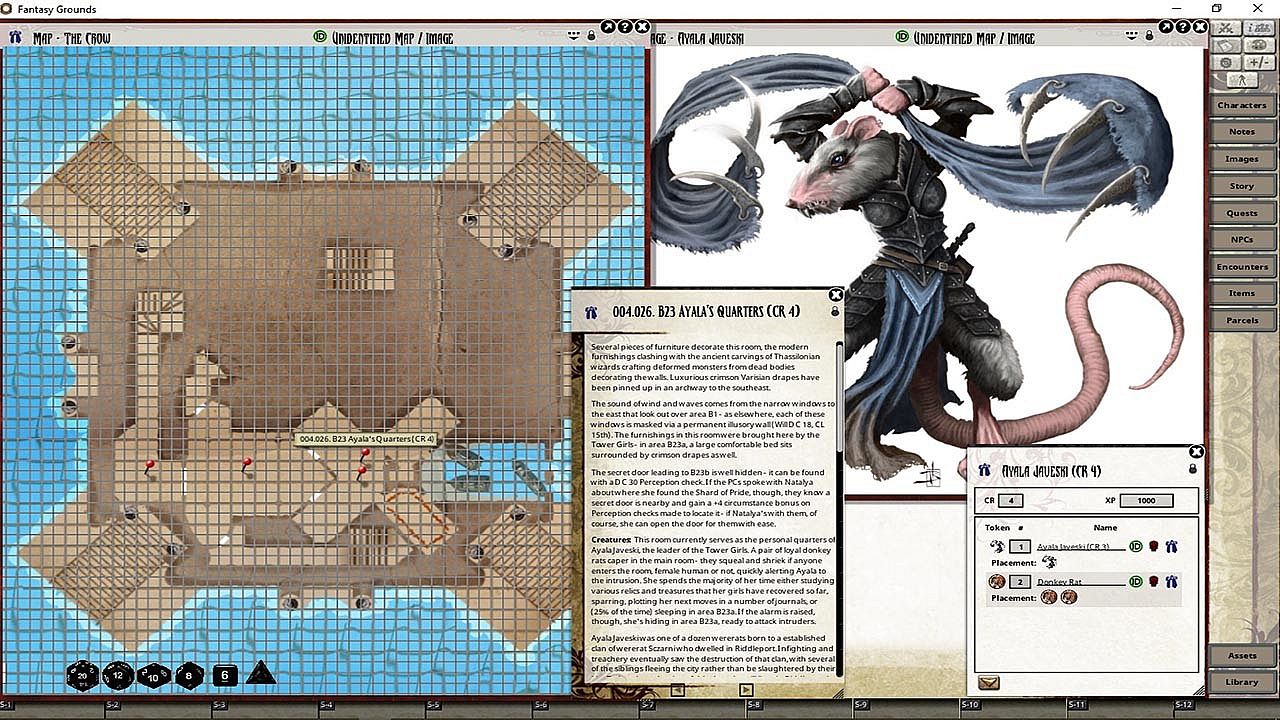Image resolution: width=1280 pixels, height=720 pixels.
Task: Click the CR value field showing 4
Action: tap(1012, 501)
